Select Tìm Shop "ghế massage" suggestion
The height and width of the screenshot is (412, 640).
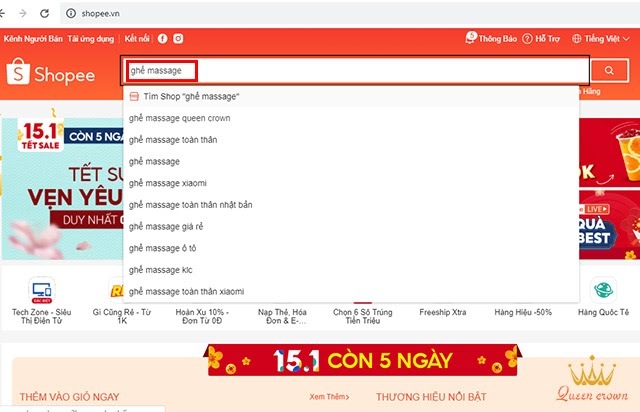pyautogui.click(x=351, y=96)
